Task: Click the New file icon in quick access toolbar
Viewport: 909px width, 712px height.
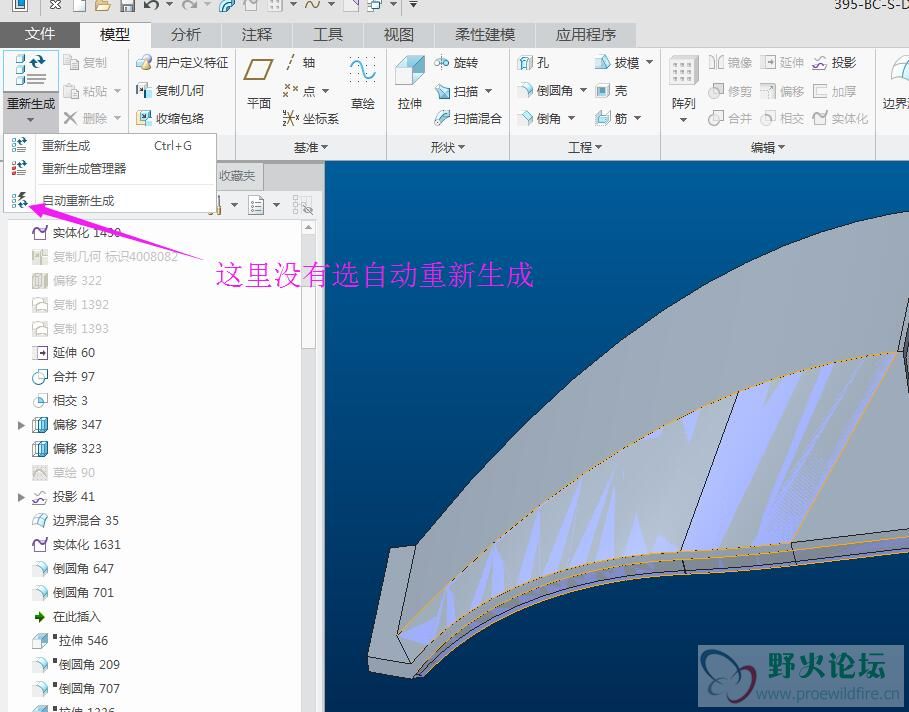Action: click(79, 5)
